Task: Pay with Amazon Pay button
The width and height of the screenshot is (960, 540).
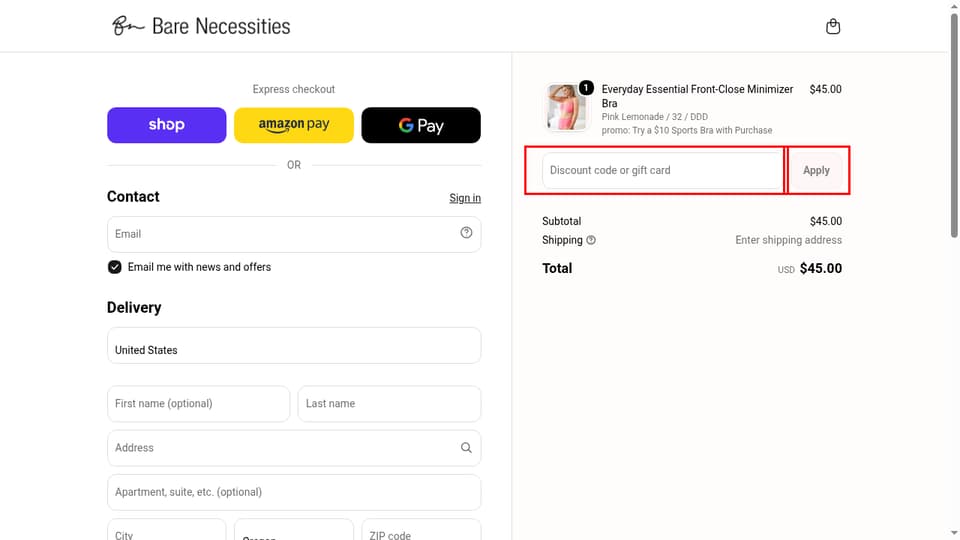Action: 294,125
